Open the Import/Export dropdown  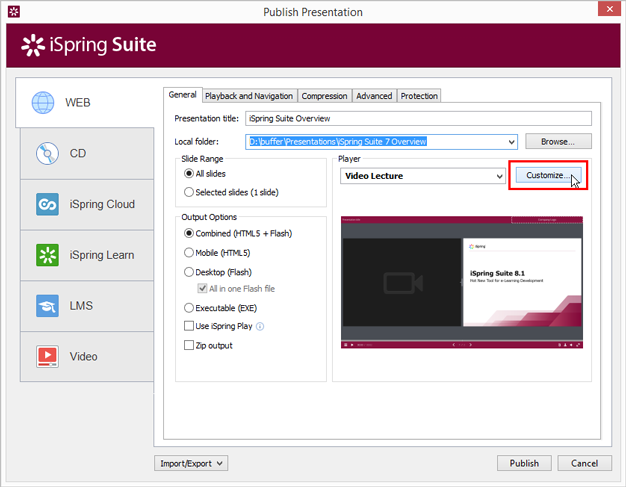pos(191,463)
